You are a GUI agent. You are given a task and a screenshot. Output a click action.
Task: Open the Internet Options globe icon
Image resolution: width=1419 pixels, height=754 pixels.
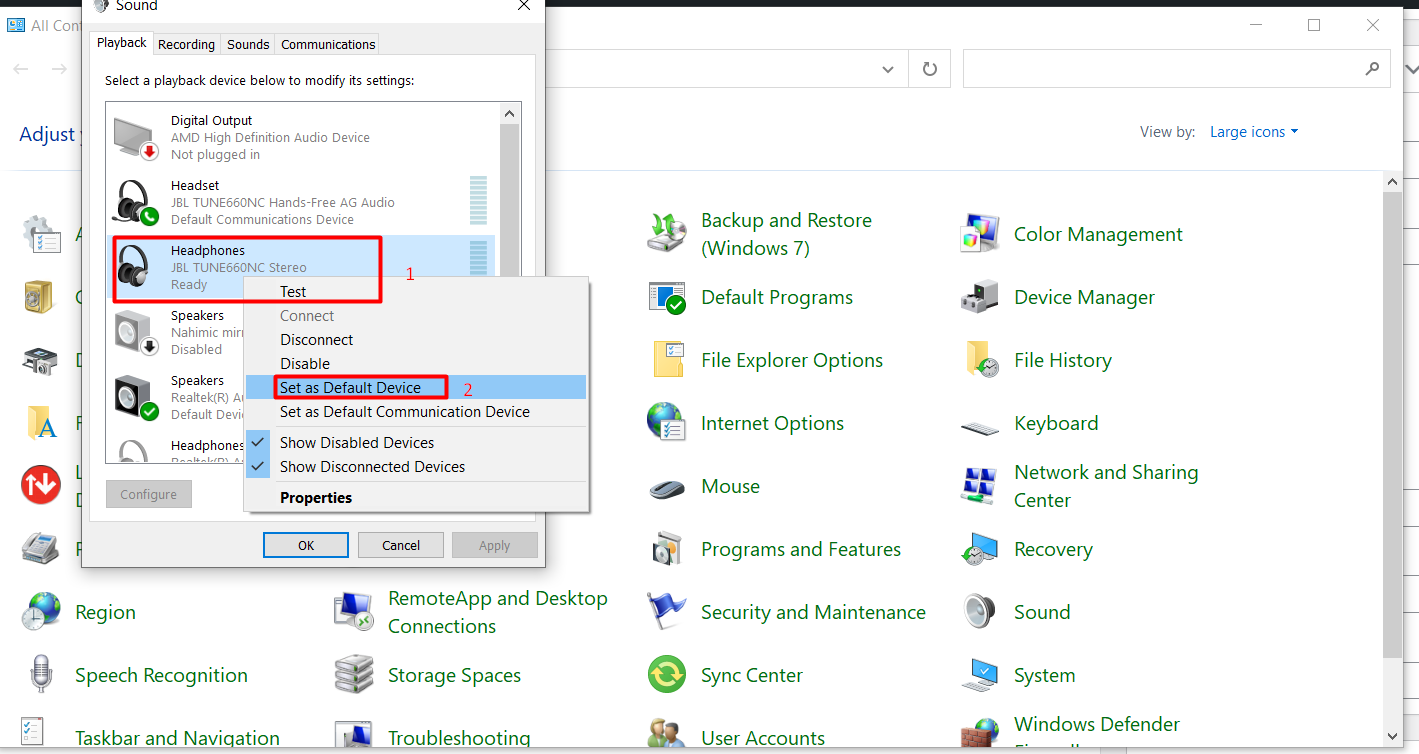point(666,424)
